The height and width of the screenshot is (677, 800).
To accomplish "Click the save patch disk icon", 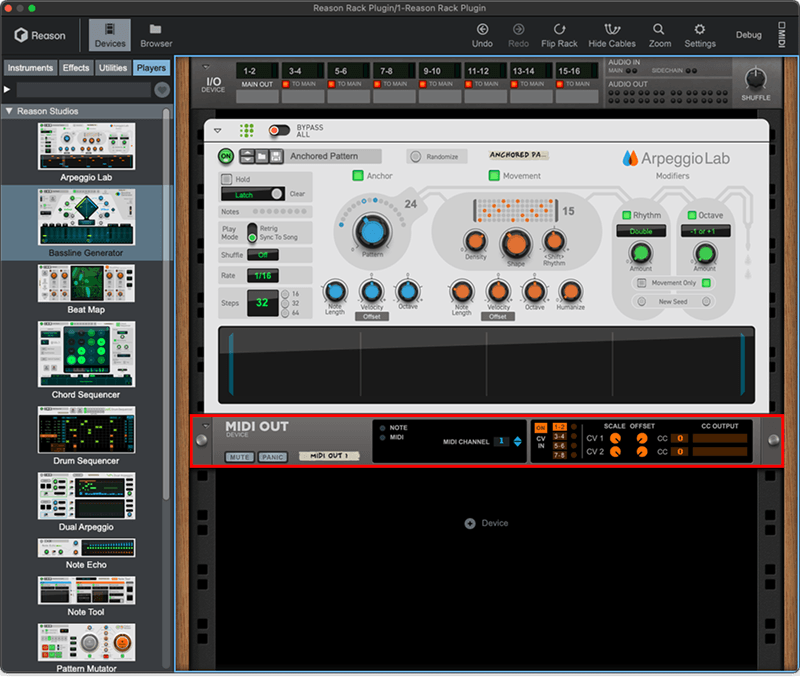I will (x=276, y=156).
